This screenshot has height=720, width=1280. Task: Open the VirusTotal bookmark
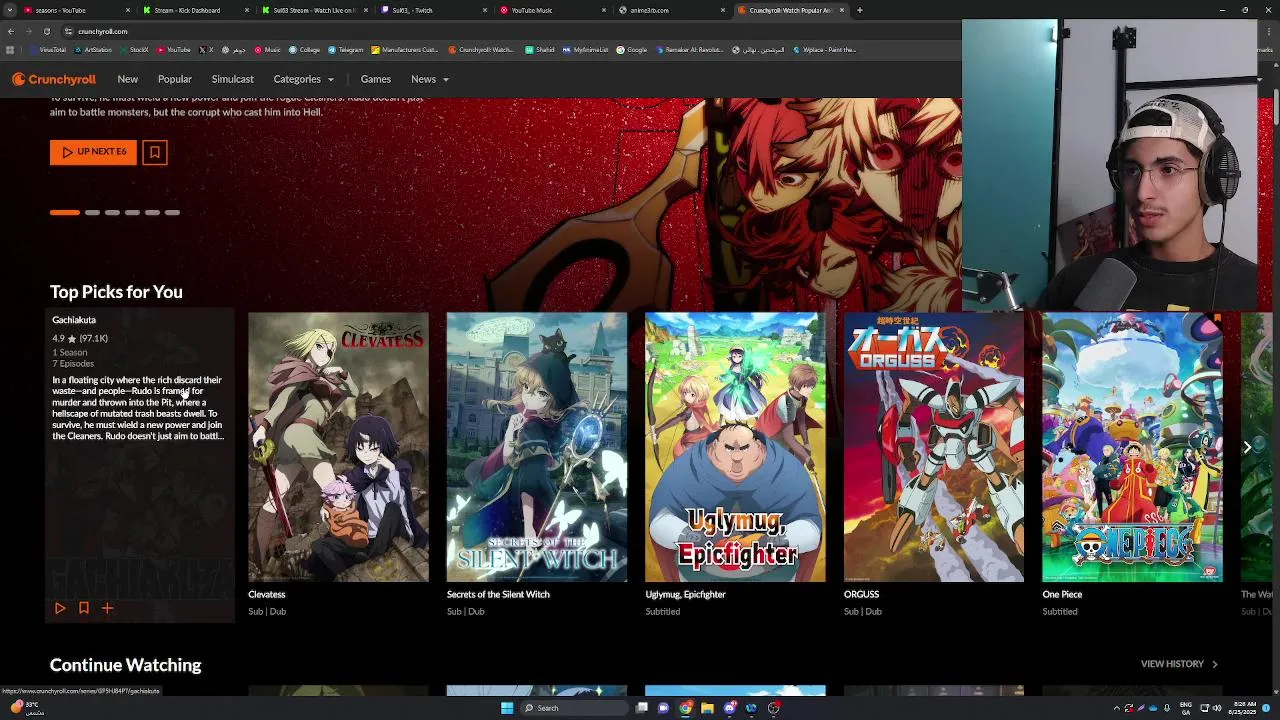pyautogui.click(x=48, y=49)
